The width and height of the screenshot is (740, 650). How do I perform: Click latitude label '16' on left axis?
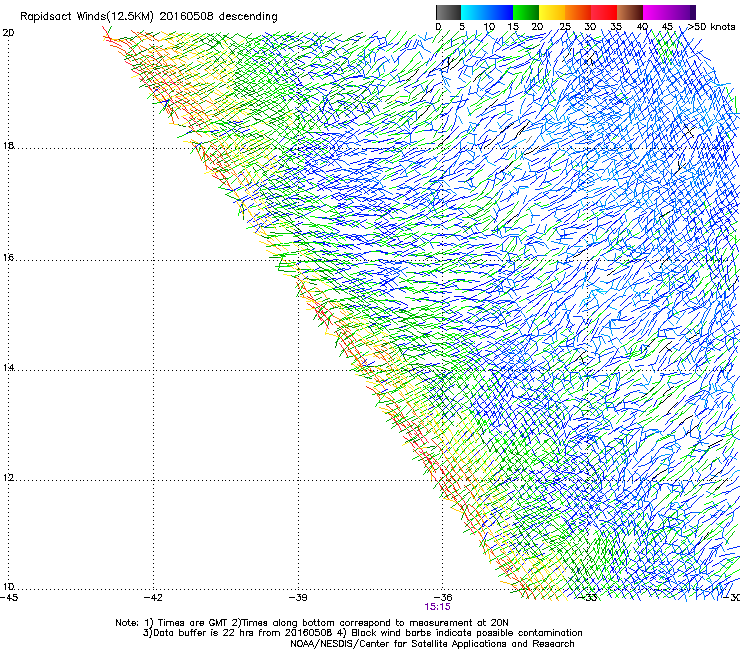8,258
